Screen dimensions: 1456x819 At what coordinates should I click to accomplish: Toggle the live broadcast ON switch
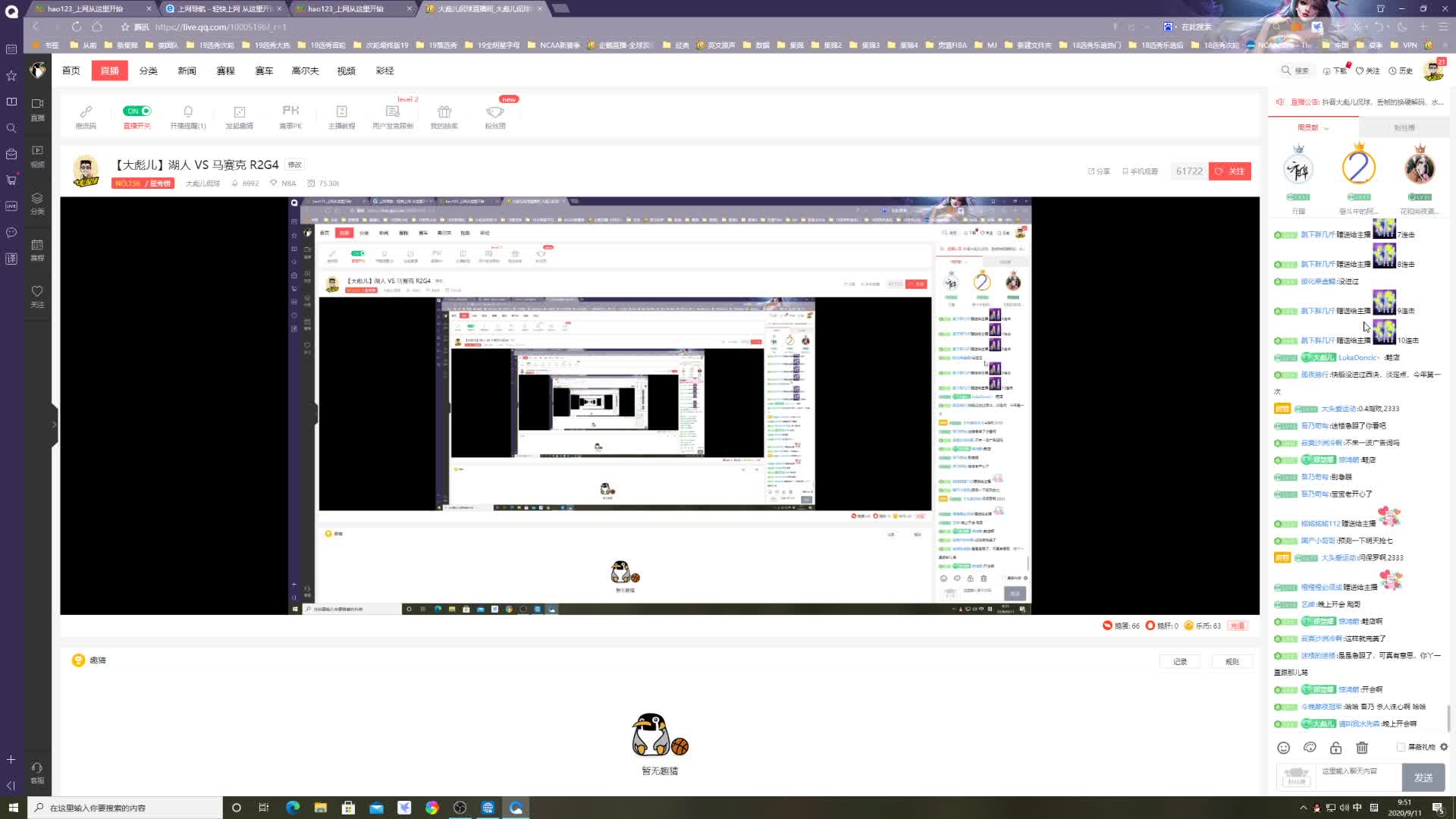click(137, 111)
